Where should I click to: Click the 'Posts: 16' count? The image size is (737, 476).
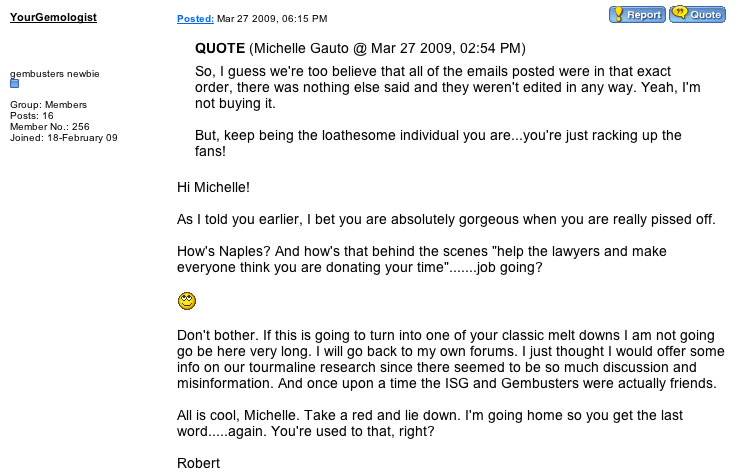click(31, 116)
